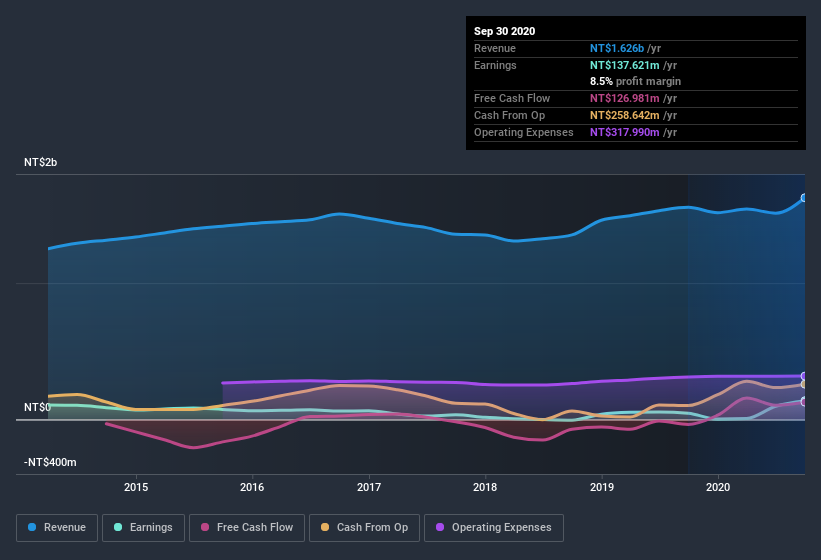Click the NT$1.626b revenue value in tooltip
The width and height of the screenshot is (821, 560).
(617, 48)
